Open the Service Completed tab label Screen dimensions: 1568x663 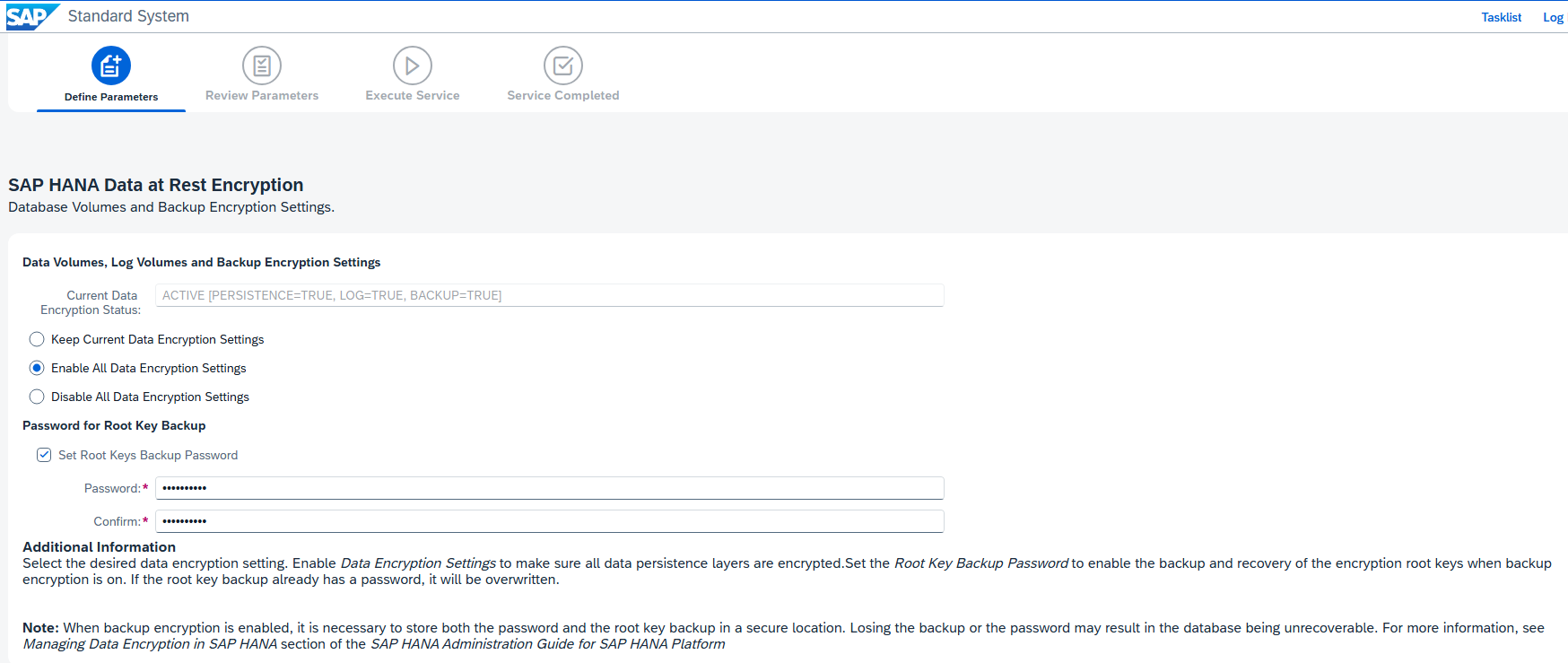tap(563, 95)
